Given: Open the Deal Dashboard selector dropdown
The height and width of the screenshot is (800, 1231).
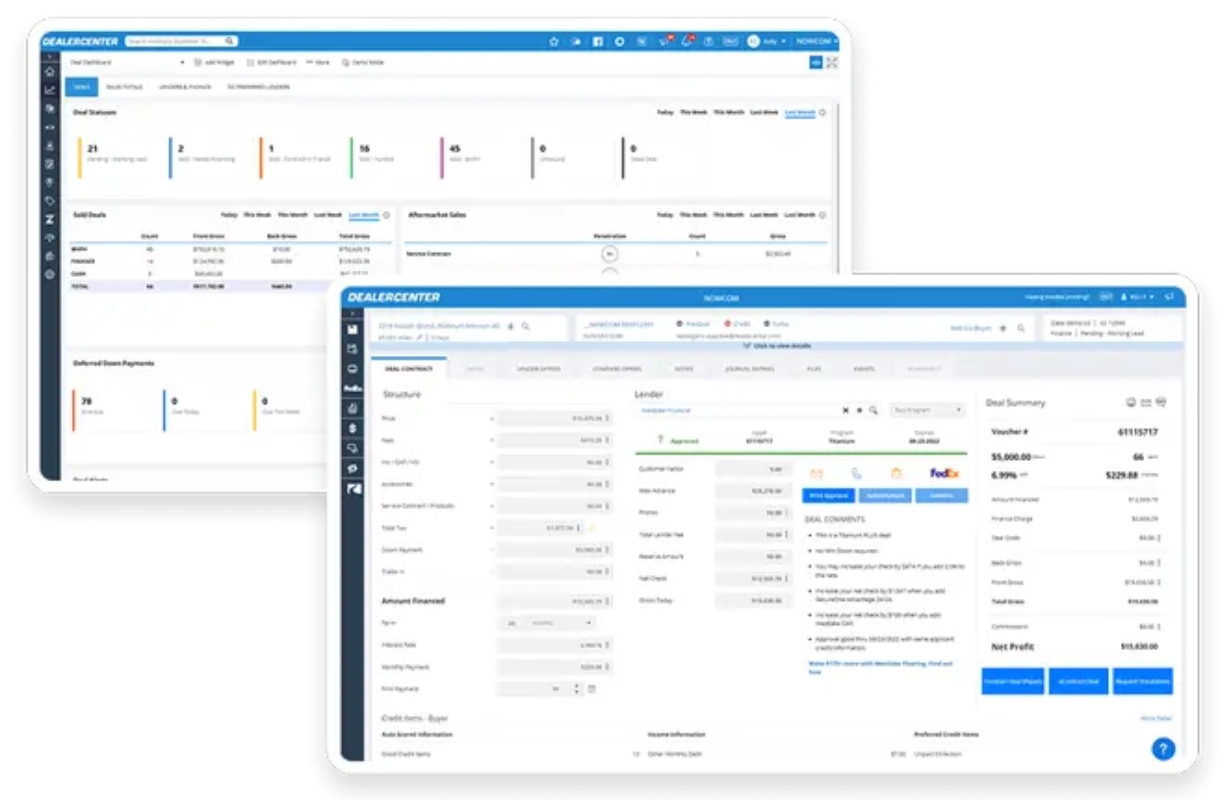Looking at the screenshot, I should click(127, 62).
